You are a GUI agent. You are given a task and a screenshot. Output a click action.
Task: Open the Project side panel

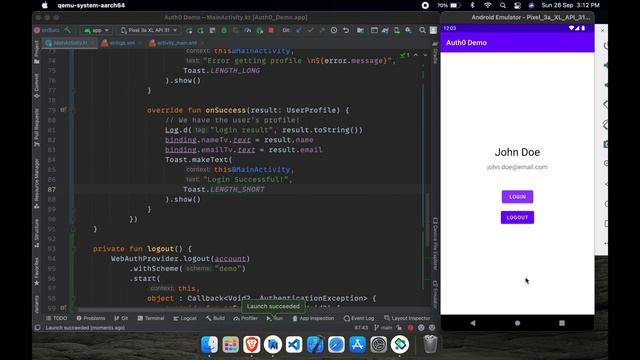tap(37, 52)
